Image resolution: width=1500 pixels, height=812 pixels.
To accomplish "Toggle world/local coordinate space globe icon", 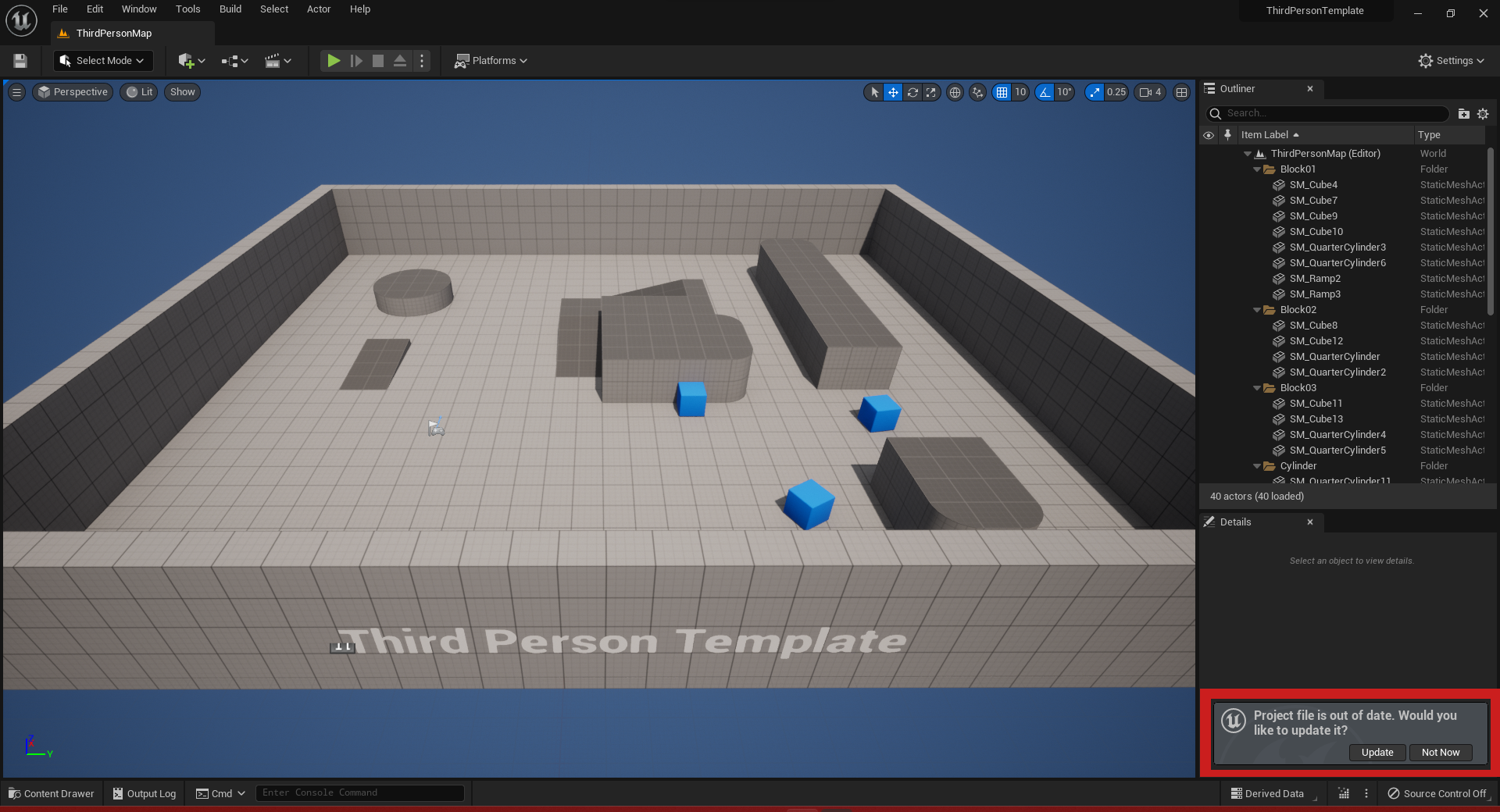I will [955, 92].
